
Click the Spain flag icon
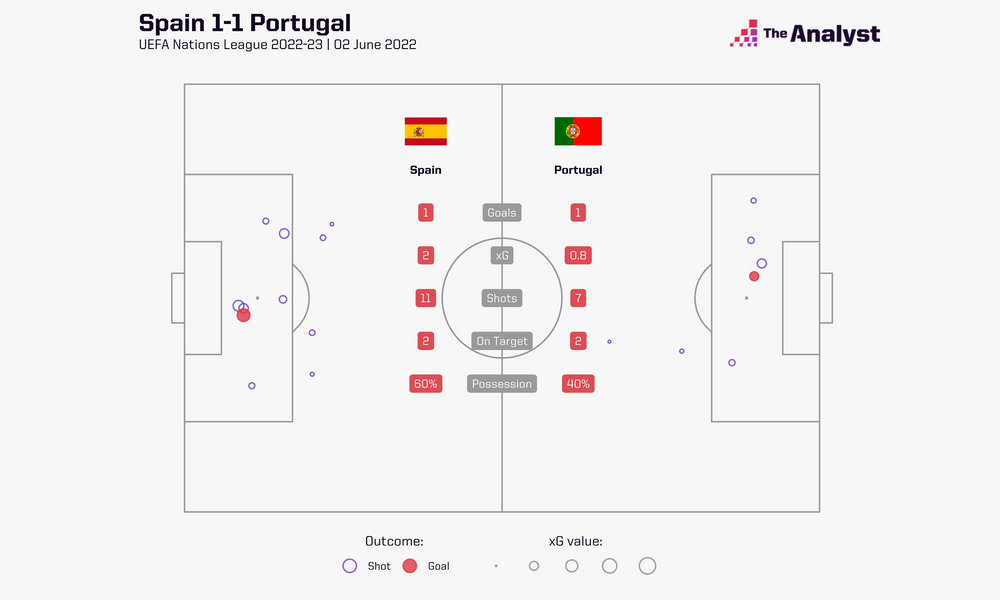coord(425,131)
